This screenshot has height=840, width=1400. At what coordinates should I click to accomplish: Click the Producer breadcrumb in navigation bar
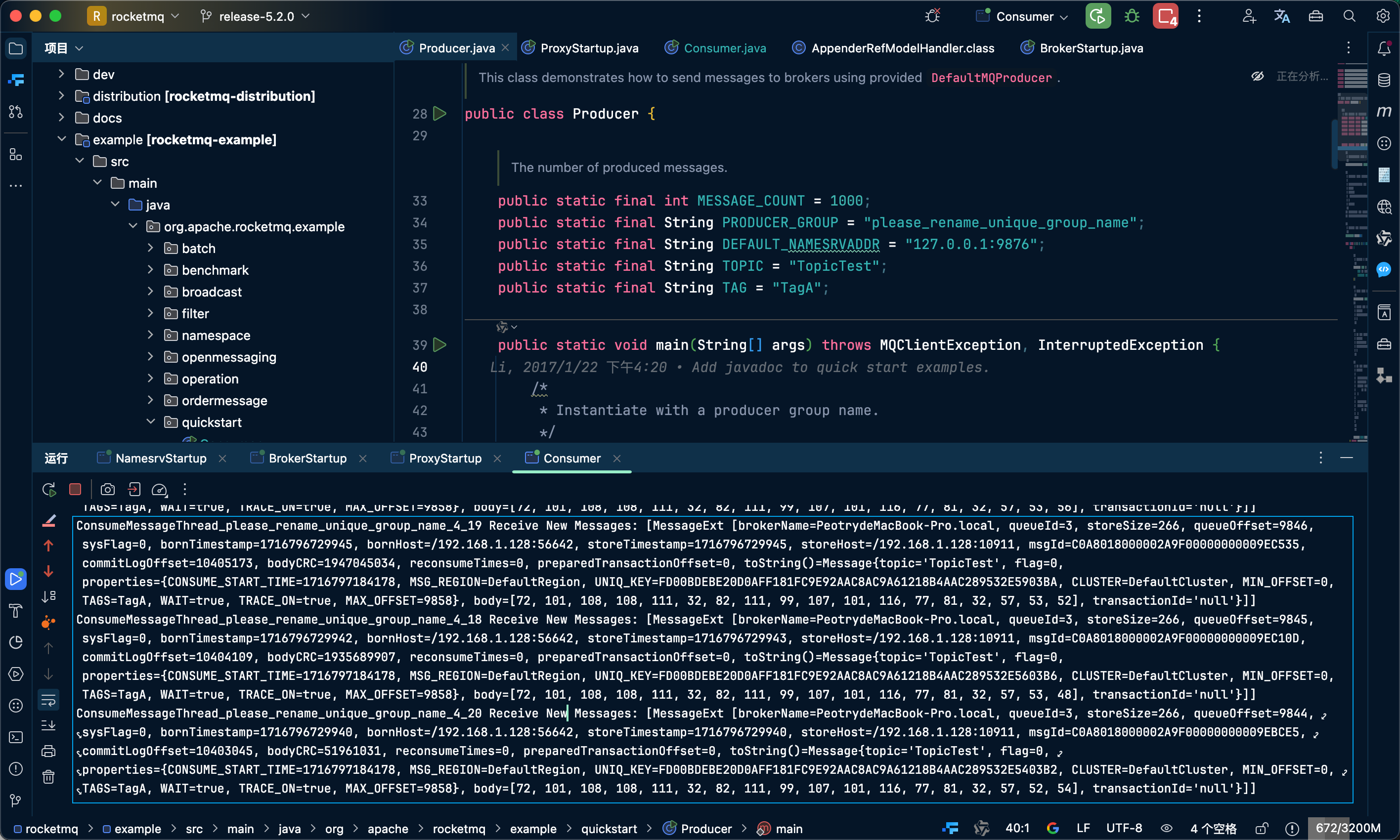(698, 829)
